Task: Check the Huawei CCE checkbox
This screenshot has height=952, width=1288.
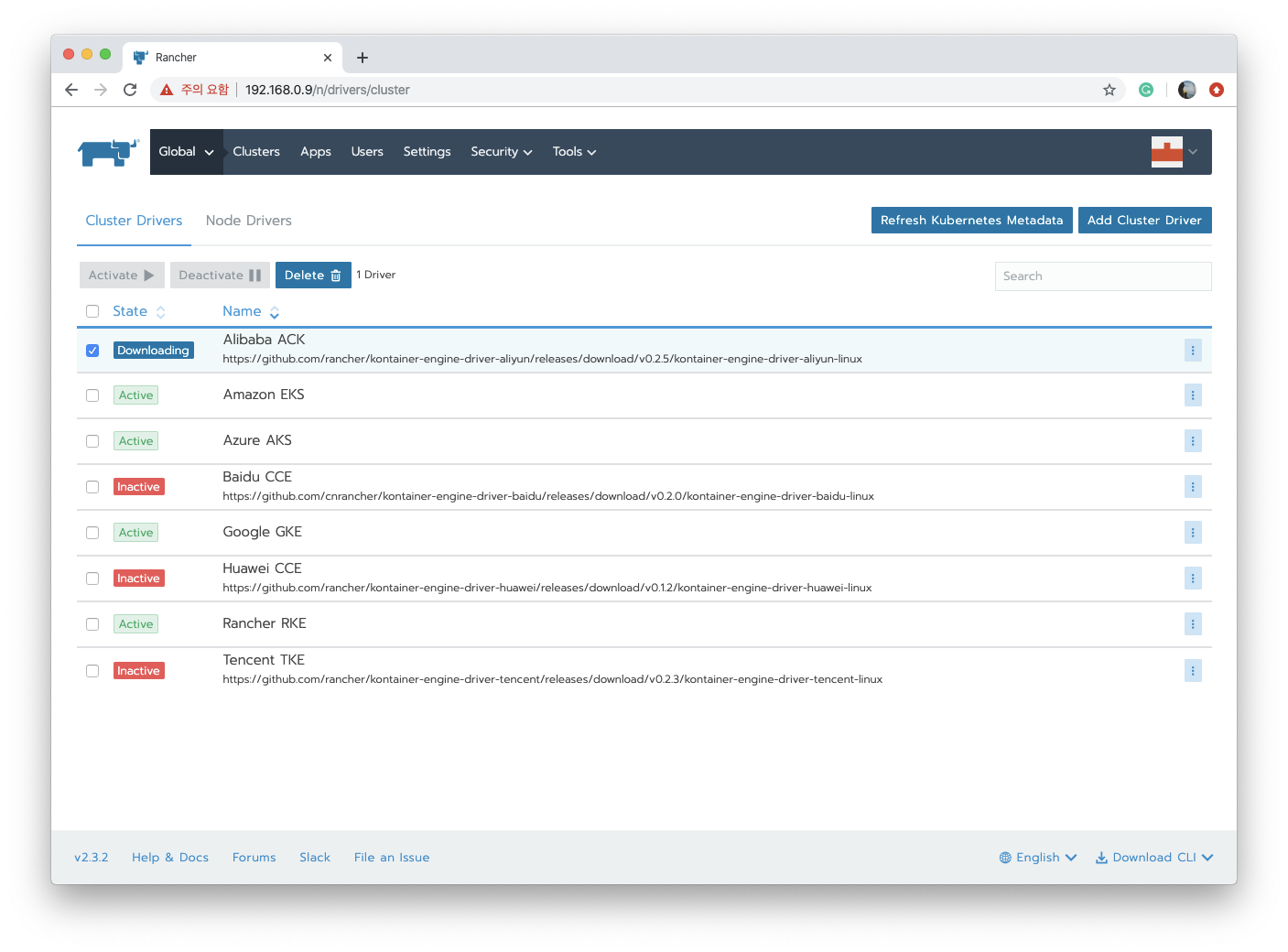Action: pyautogui.click(x=92, y=579)
